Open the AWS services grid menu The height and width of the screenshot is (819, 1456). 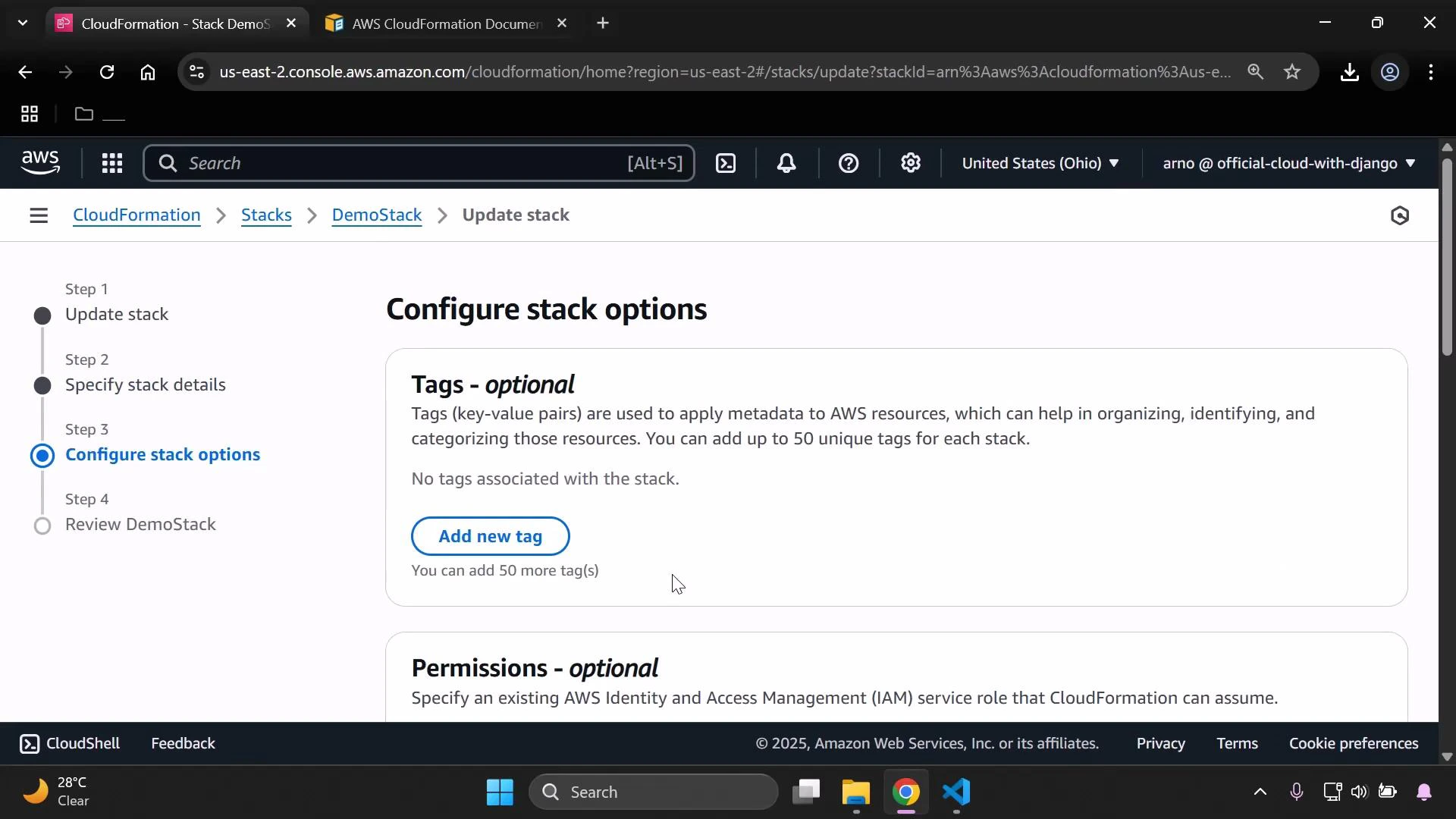coord(111,163)
